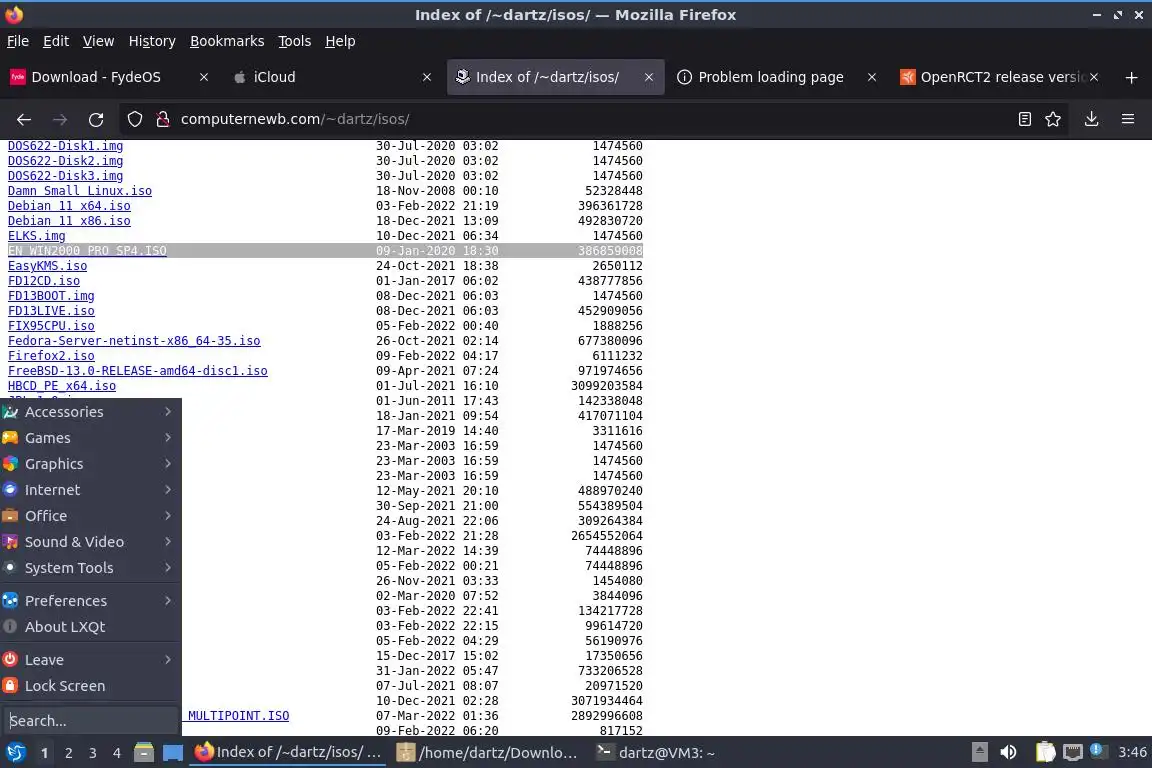
Task: Open the Bookmarks menu
Action: pos(227,41)
